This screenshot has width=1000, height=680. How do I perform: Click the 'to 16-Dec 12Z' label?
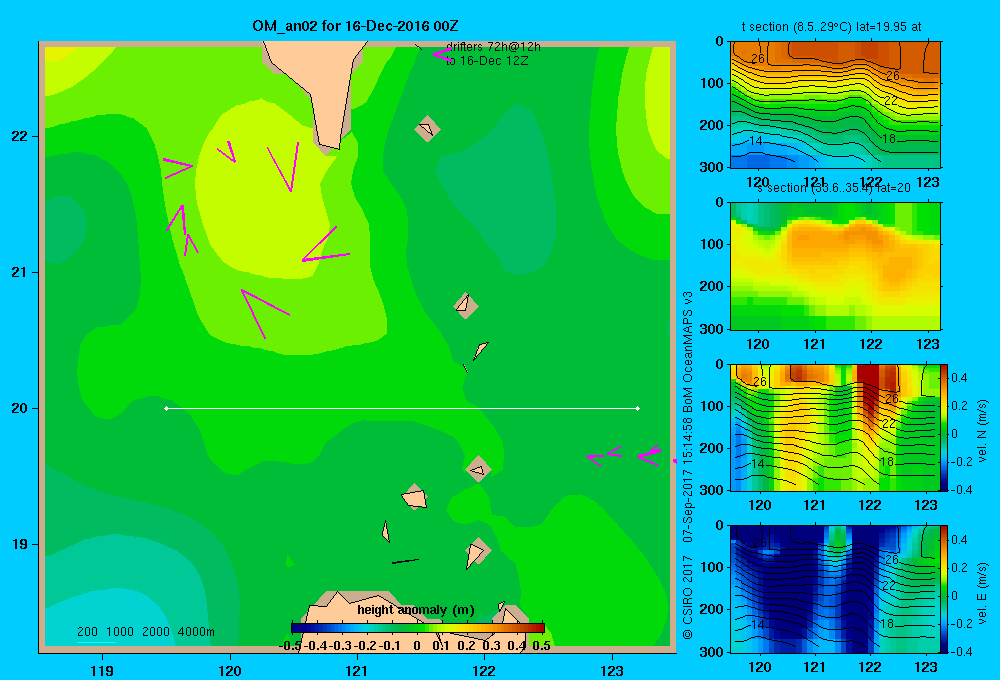pos(487,61)
